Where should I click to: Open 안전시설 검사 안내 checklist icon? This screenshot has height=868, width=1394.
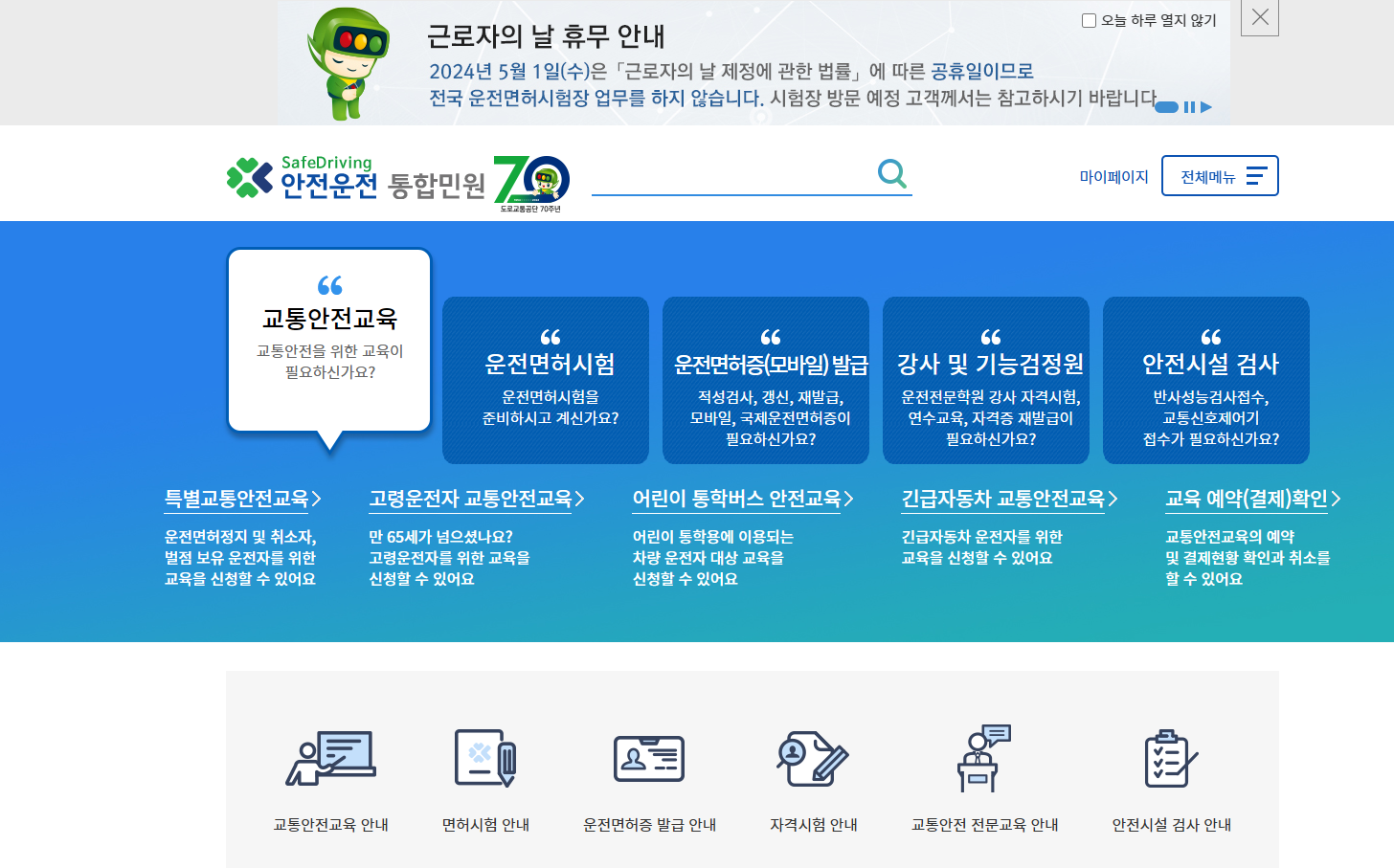[x=1170, y=757]
